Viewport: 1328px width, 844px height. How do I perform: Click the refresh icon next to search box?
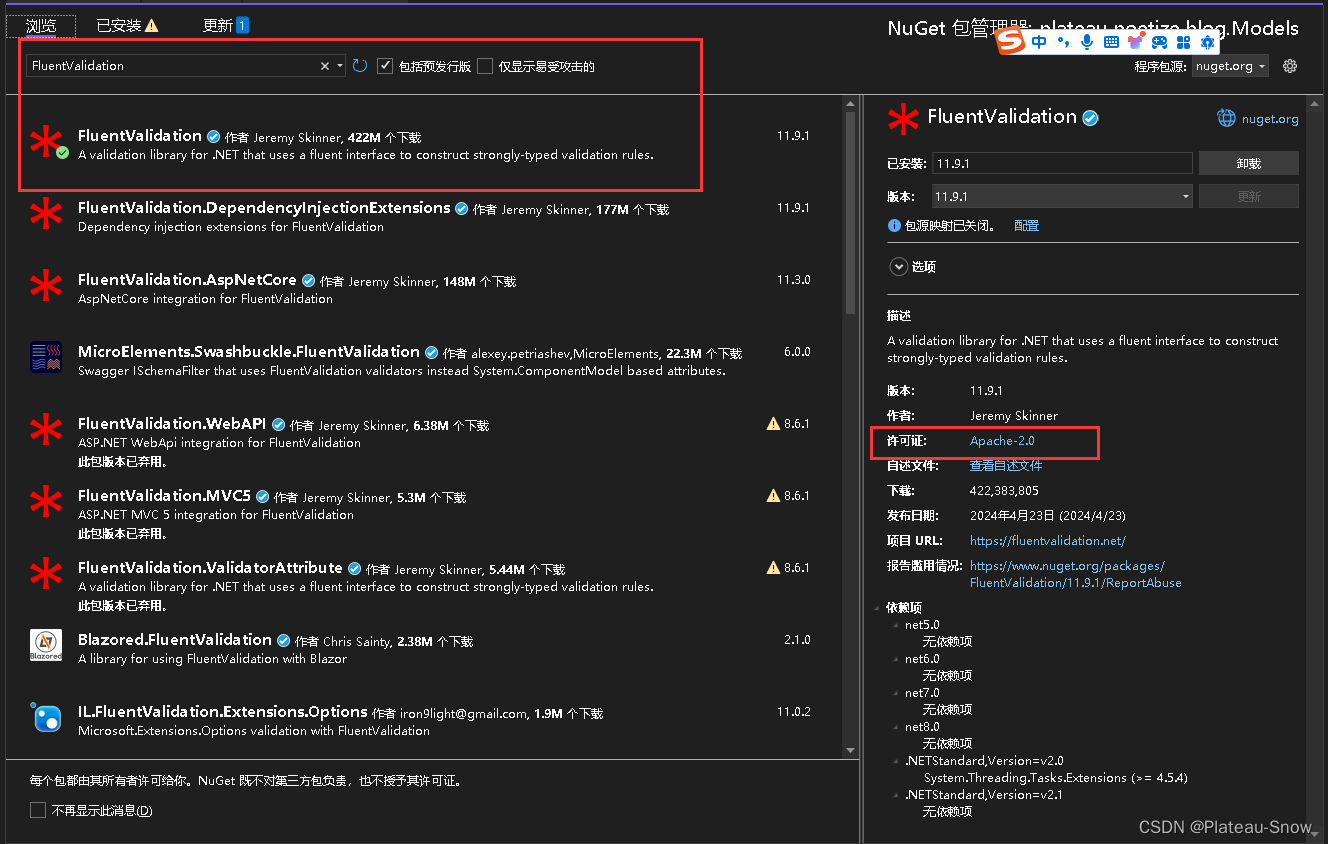point(358,64)
